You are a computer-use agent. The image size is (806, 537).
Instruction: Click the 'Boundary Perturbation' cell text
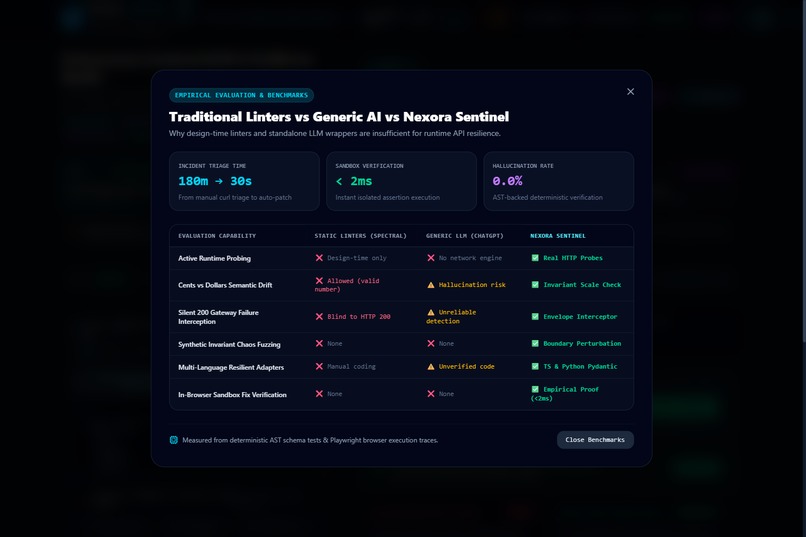coord(582,343)
